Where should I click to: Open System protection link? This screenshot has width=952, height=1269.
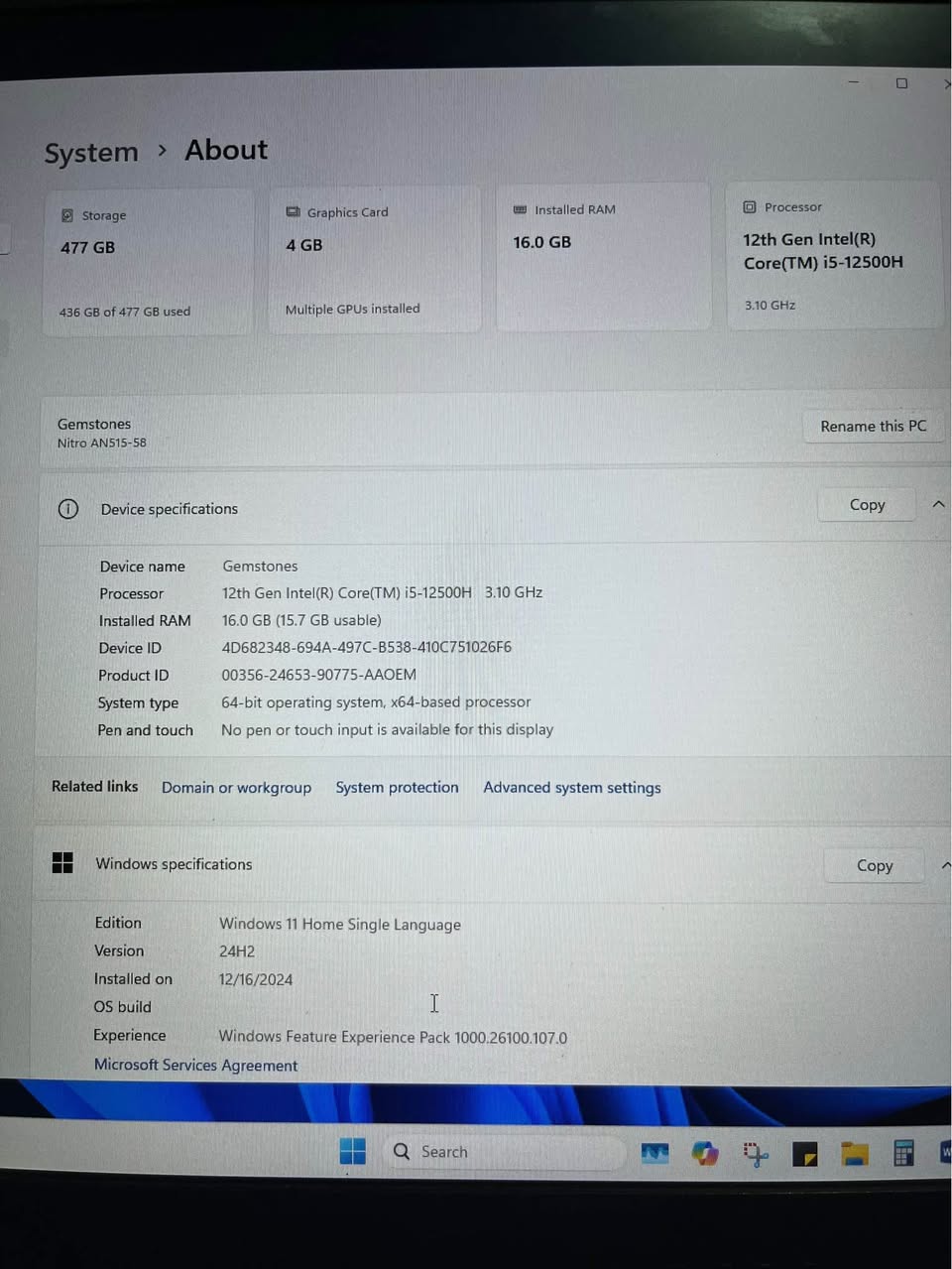click(x=397, y=787)
